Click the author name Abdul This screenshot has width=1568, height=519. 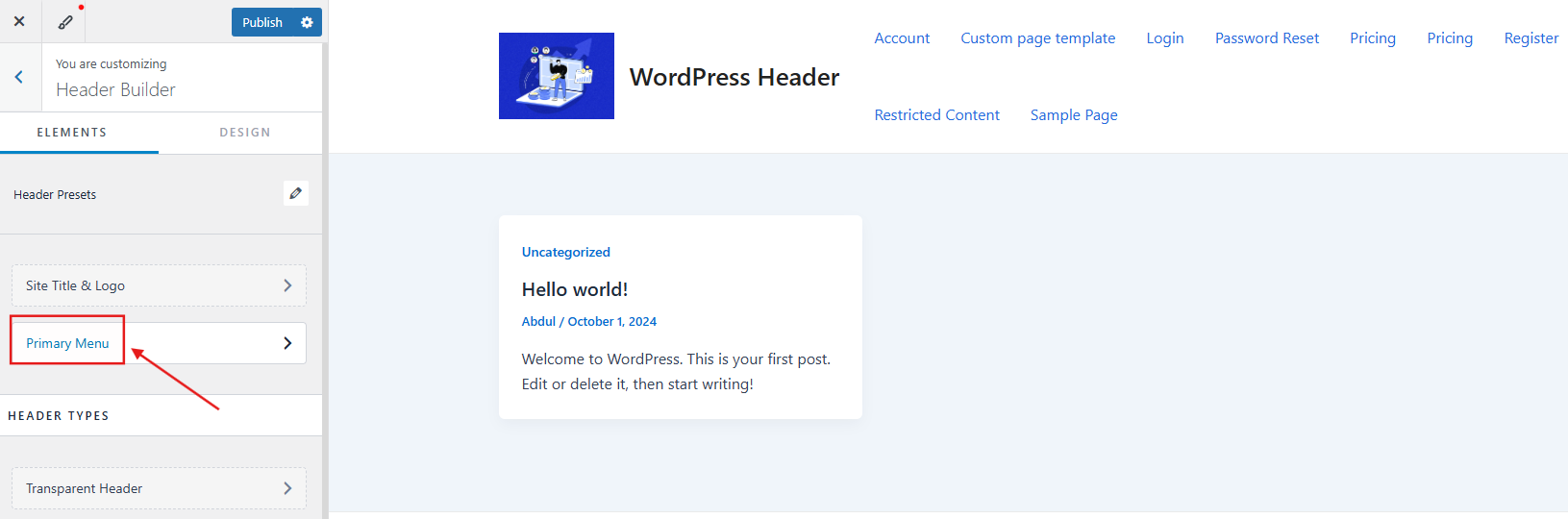pos(538,322)
